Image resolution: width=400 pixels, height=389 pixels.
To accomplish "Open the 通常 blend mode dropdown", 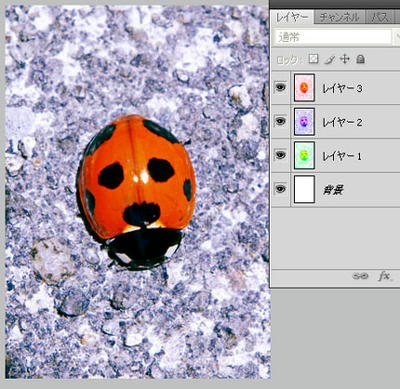I will click(x=333, y=37).
